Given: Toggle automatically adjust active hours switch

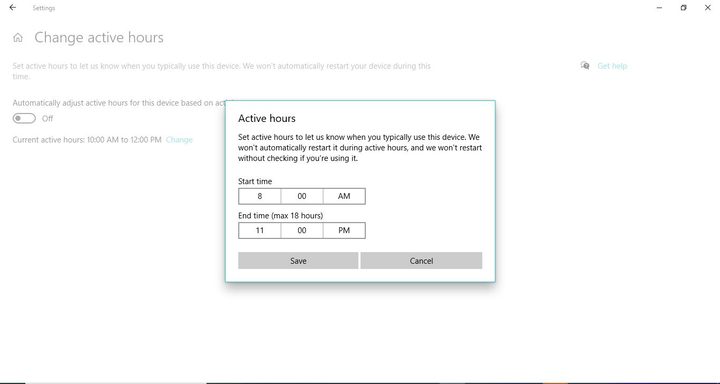Looking at the screenshot, I should pos(24,119).
